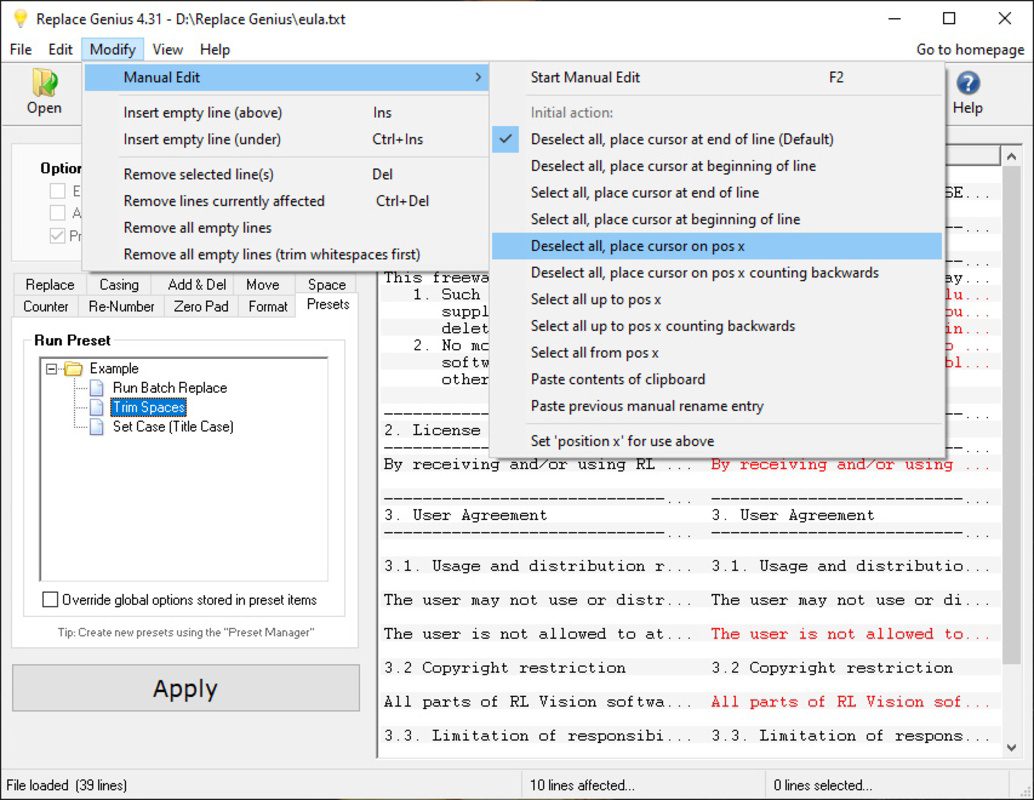Switch to the Counter tab
This screenshot has height=800, width=1034.
46,307
